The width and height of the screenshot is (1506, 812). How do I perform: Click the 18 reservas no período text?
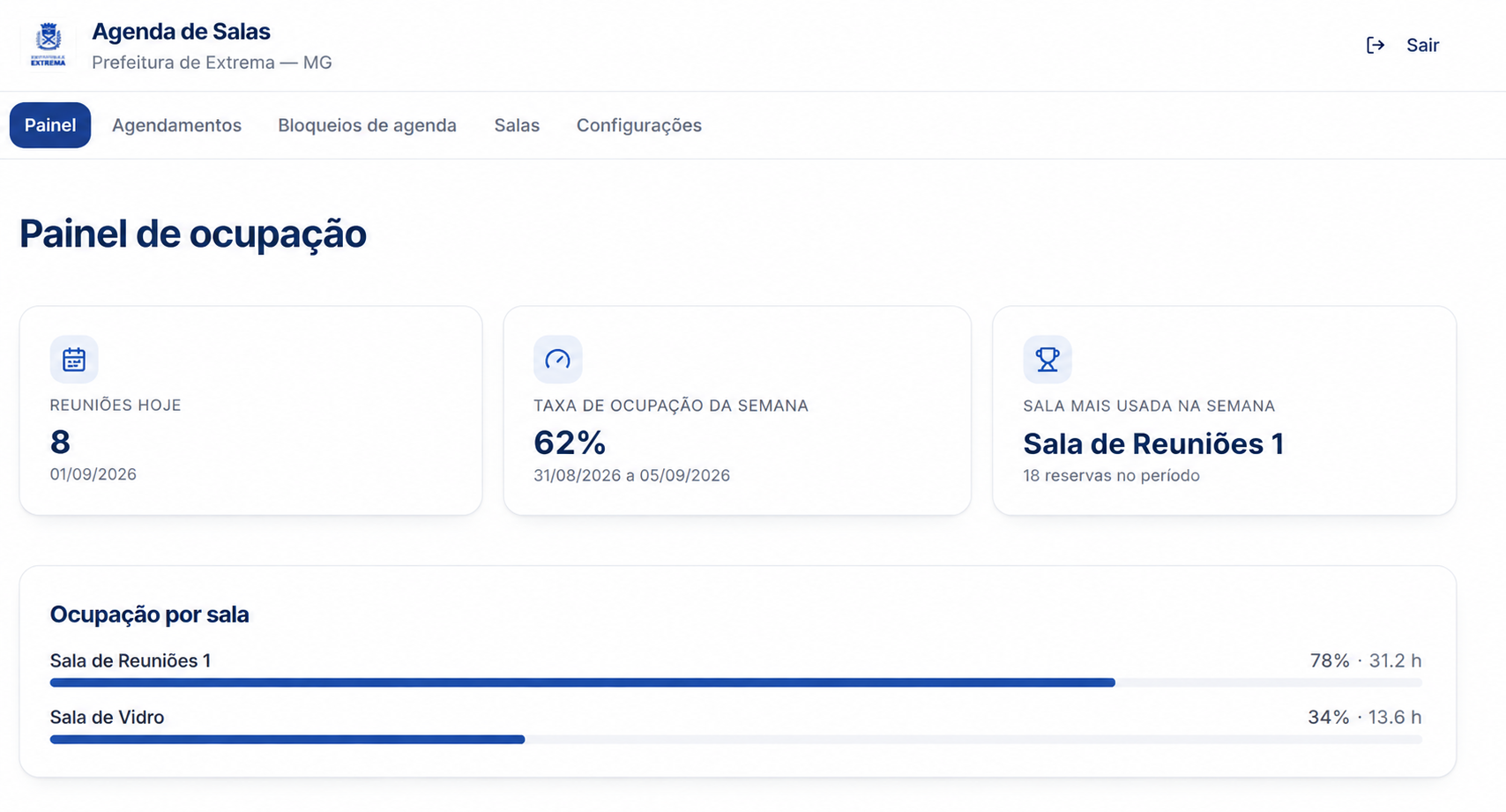[x=1111, y=475]
